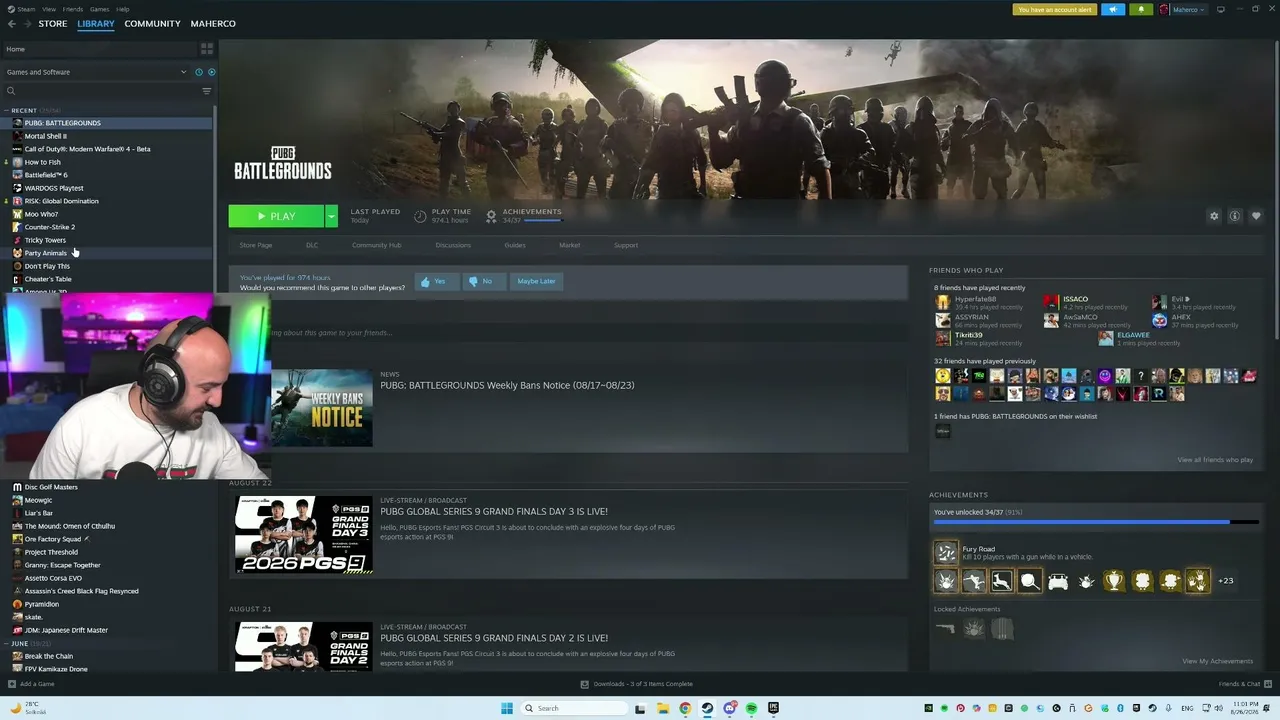Open Friends & Chat
Screen dimensions: 1280x720
(x=1245, y=684)
